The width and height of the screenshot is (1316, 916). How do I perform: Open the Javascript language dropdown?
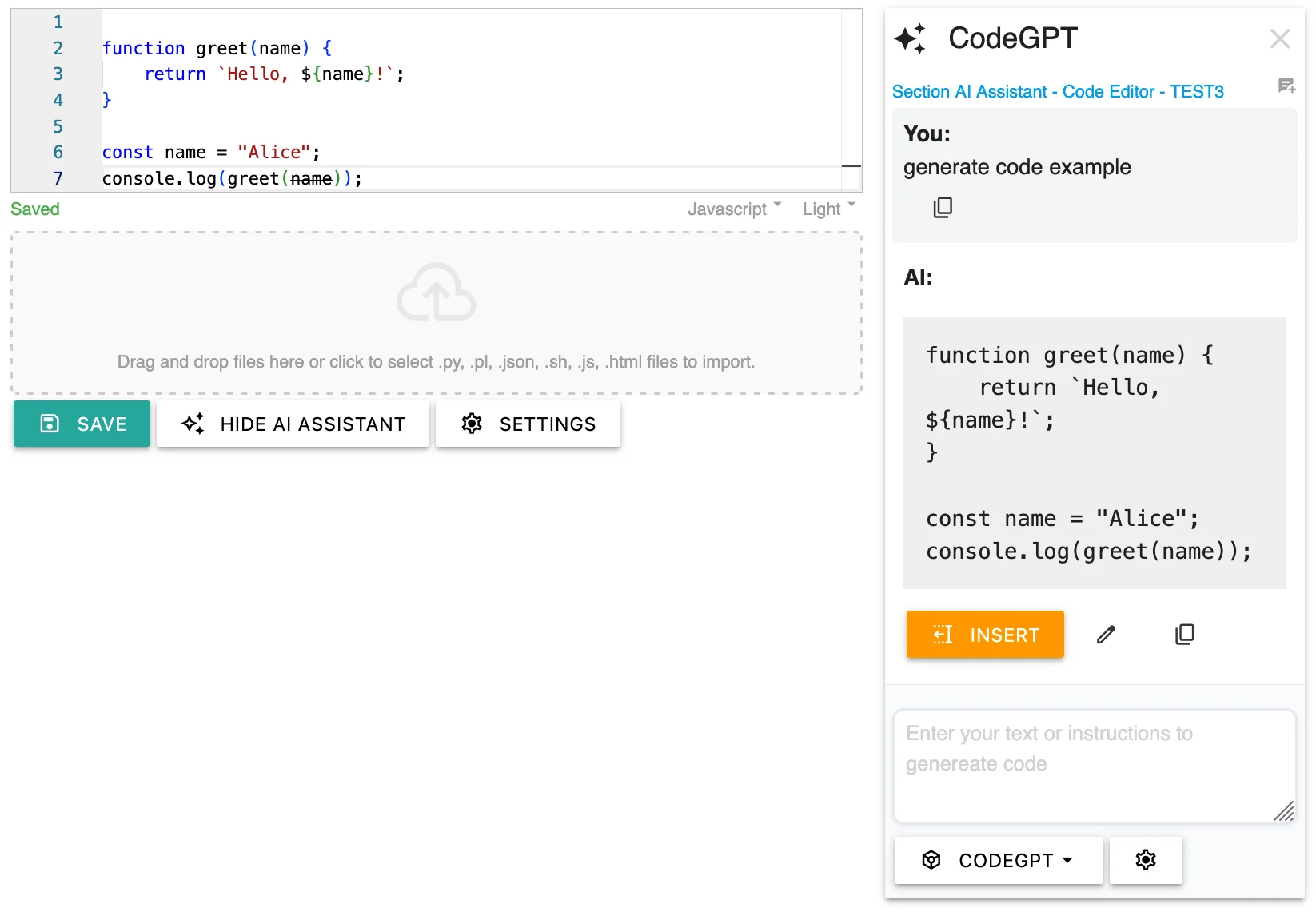pyautogui.click(x=733, y=209)
